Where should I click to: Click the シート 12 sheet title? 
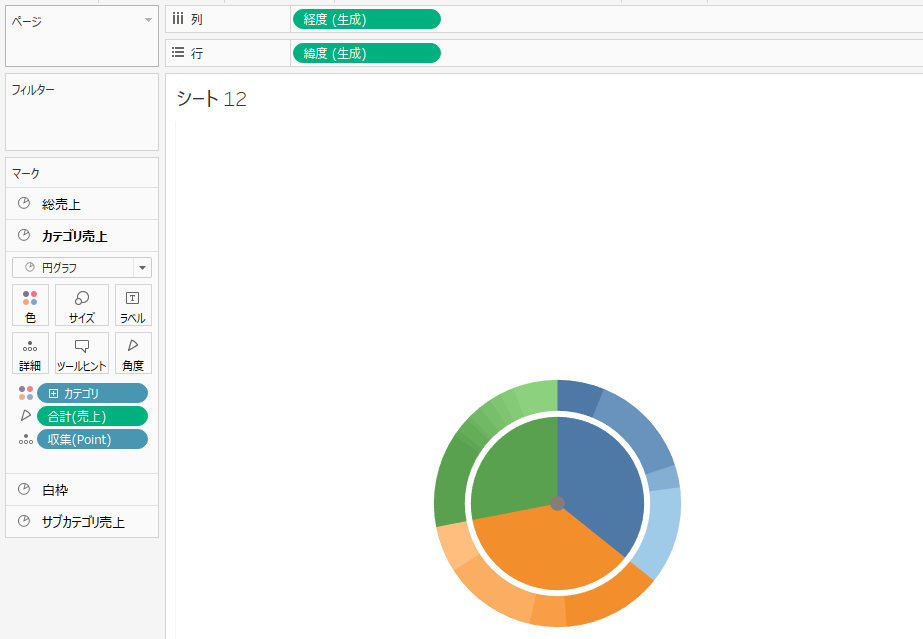[x=211, y=99]
